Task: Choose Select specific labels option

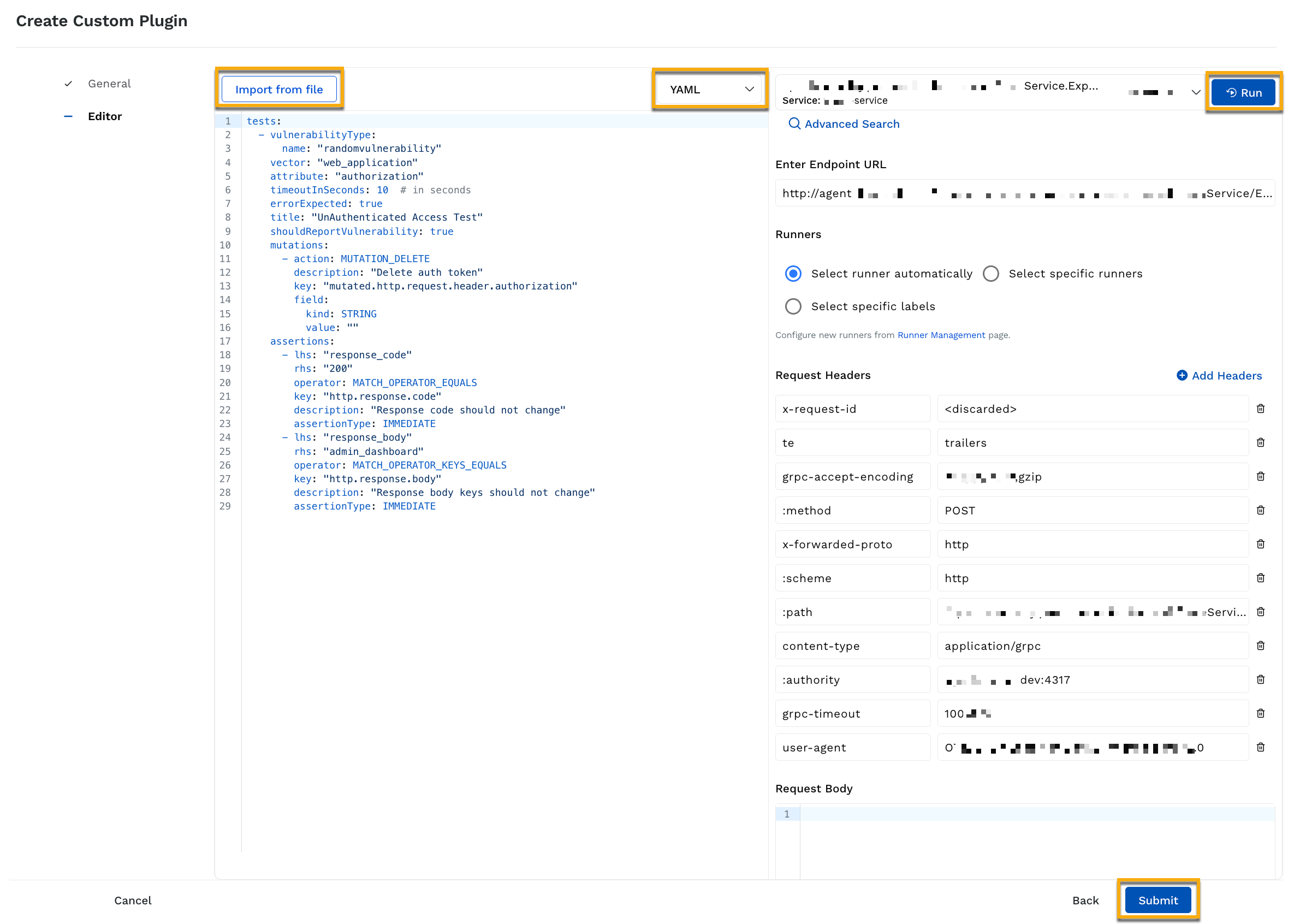Action: coord(793,306)
